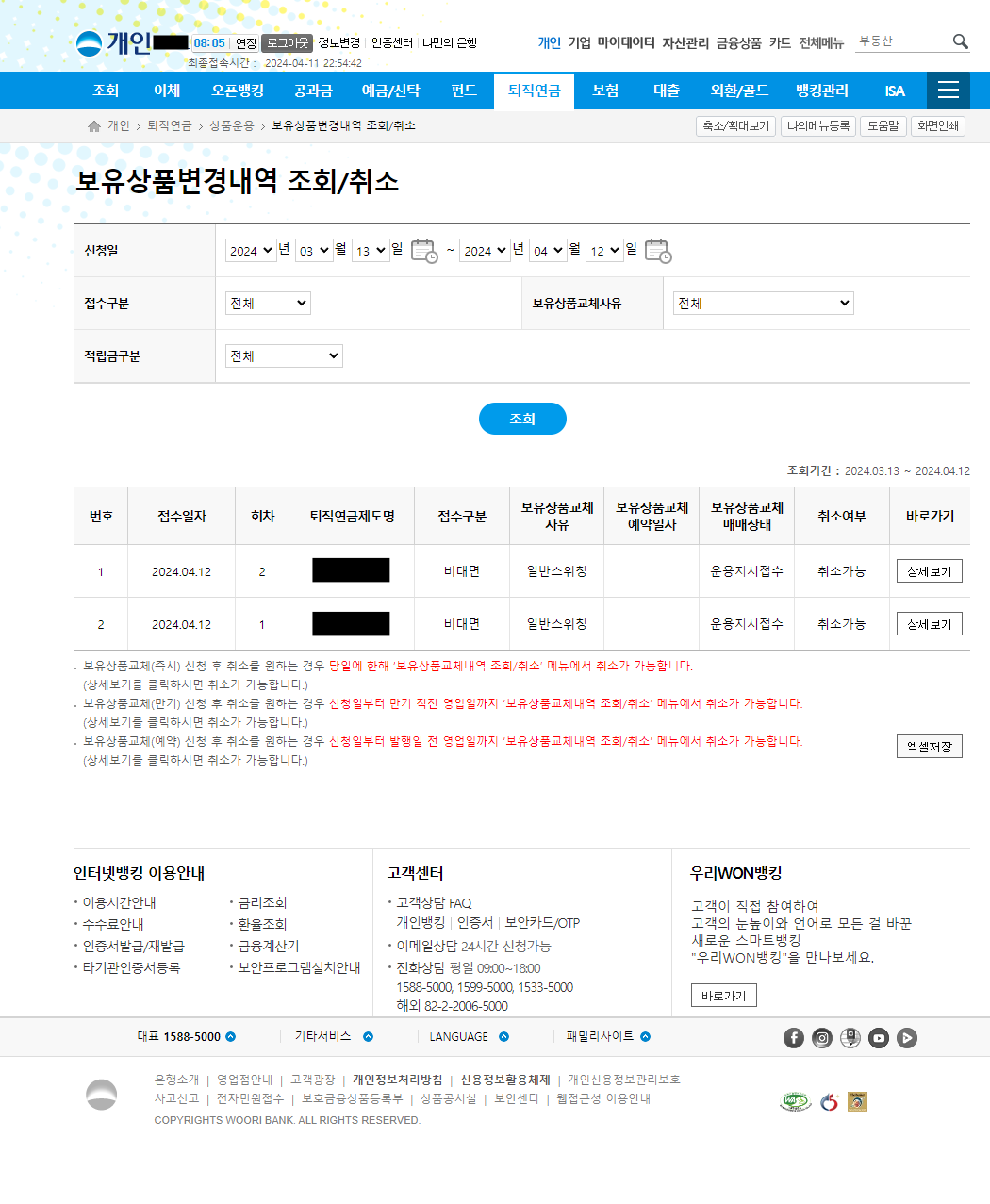Viewport: 990px width, 1204px height.
Task: Click the blog icon in the footer
Action: coord(850,1037)
